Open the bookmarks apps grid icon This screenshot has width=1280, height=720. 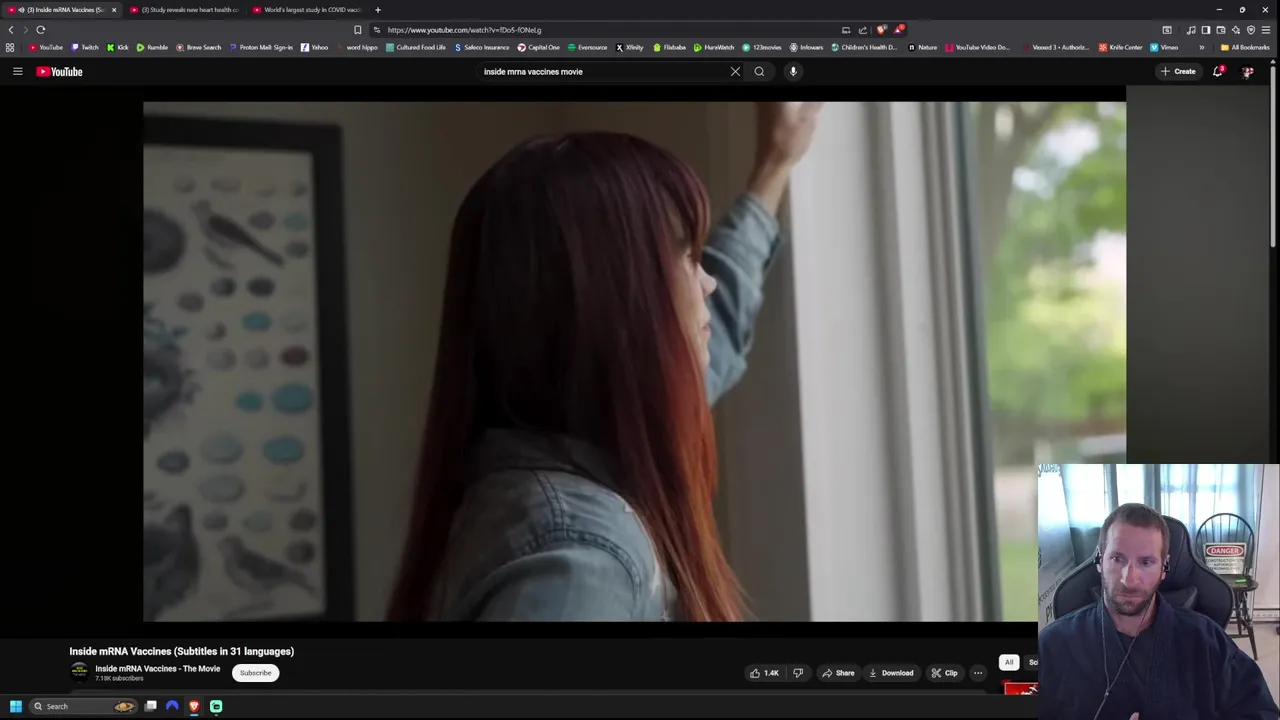(10, 47)
